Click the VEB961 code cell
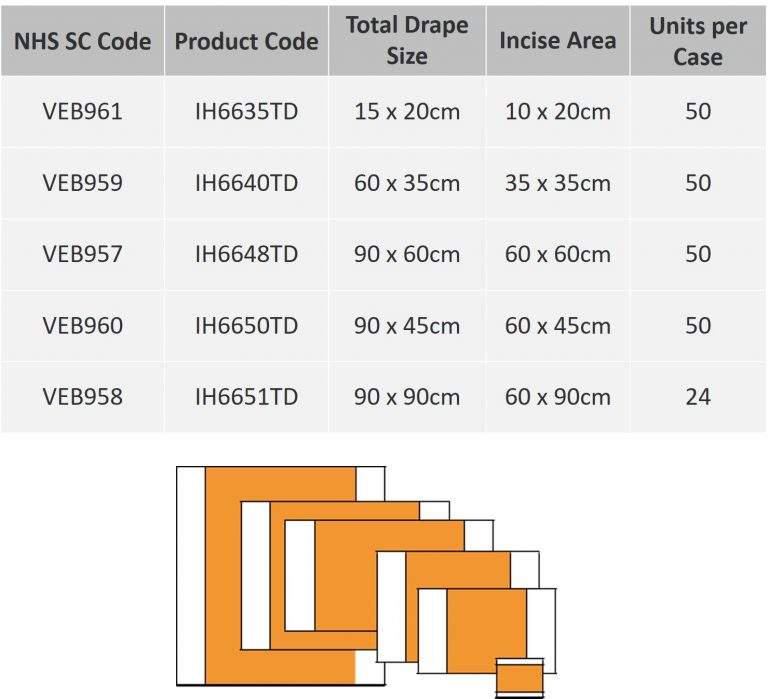The width and height of the screenshot is (768, 699). pos(82,111)
